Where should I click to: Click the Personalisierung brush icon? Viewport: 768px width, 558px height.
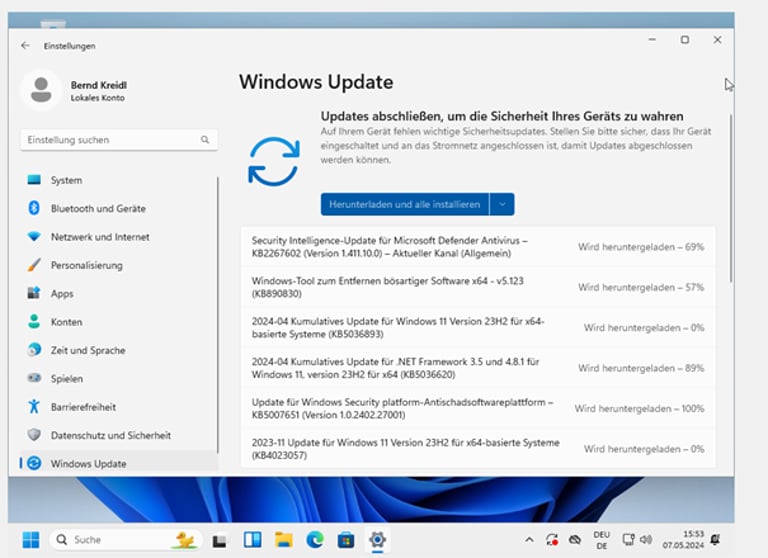[34, 265]
